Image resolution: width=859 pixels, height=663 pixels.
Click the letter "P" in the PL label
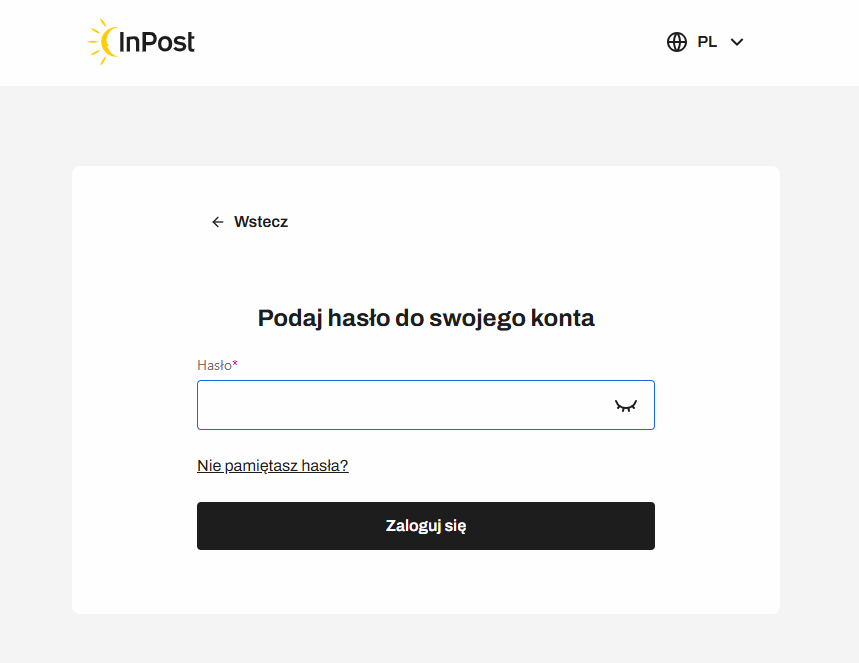pos(702,42)
